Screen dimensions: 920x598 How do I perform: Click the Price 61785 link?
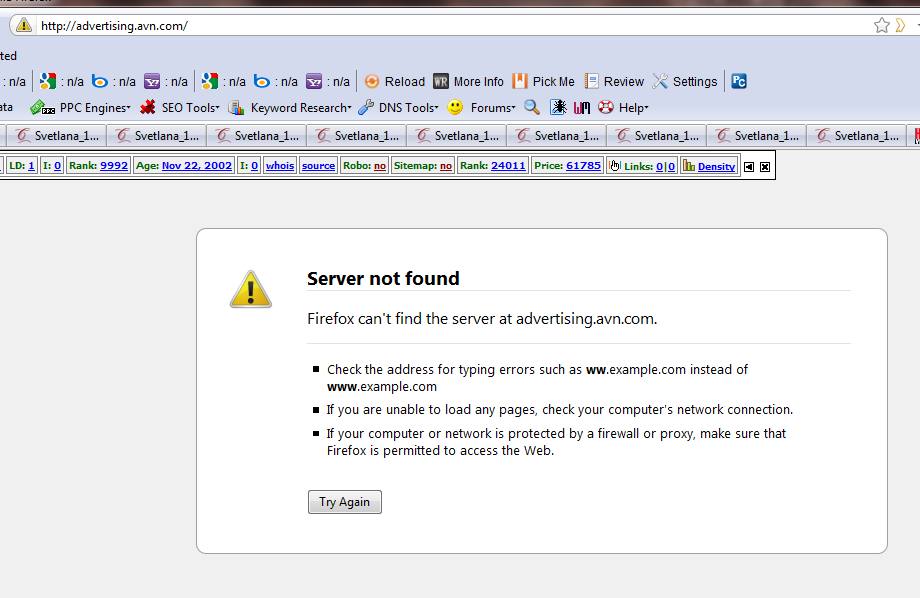(x=583, y=165)
